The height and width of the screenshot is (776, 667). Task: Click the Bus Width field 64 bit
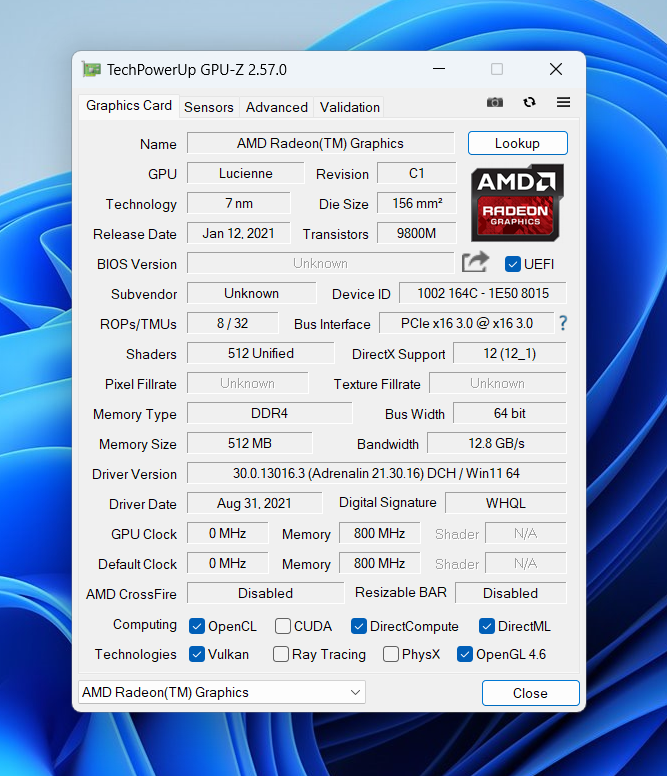coord(510,413)
